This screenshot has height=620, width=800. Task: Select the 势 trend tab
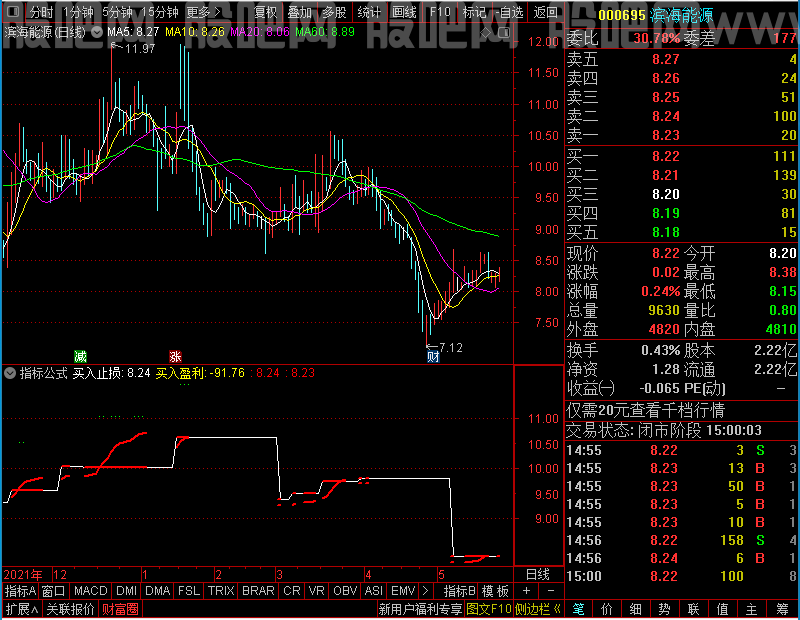[664, 609]
